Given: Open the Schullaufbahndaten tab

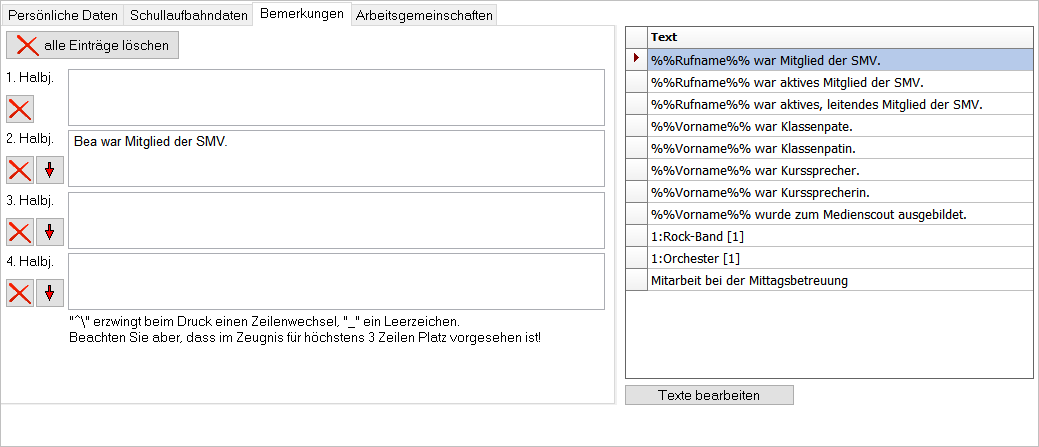Looking at the screenshot, I should 189,16.
